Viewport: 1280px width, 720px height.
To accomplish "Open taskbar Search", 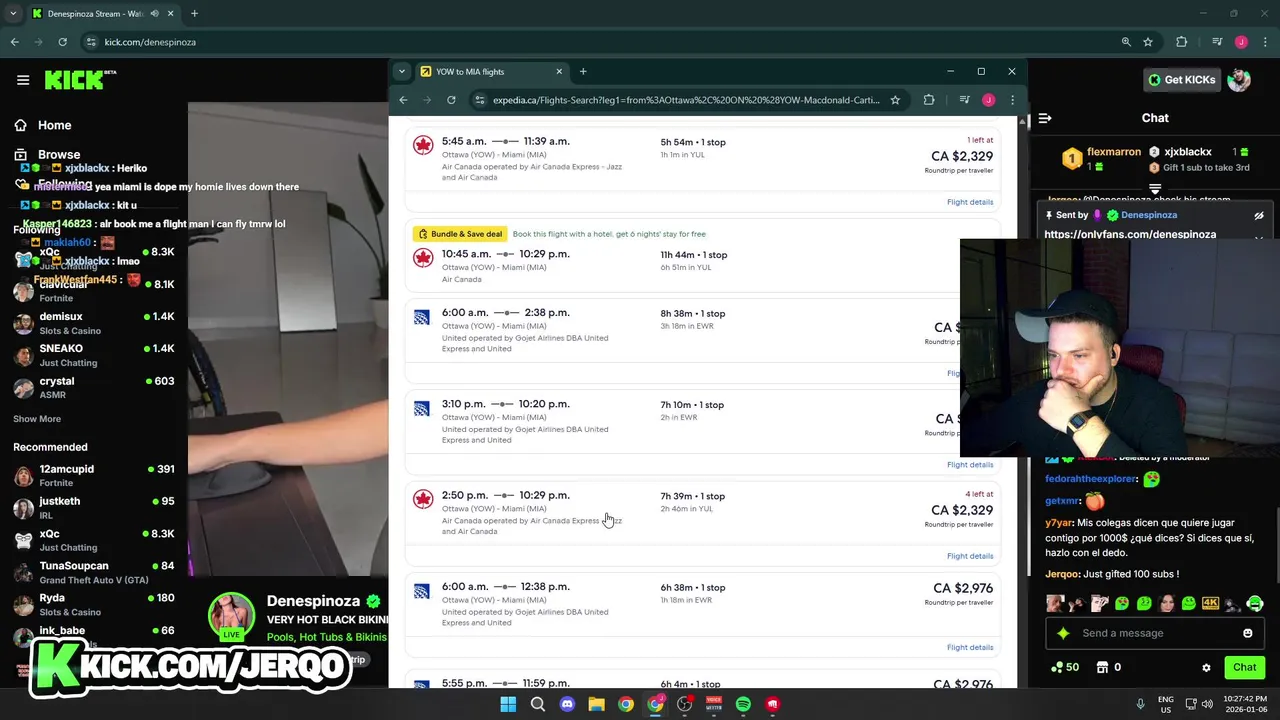I will tap(537, 704).
